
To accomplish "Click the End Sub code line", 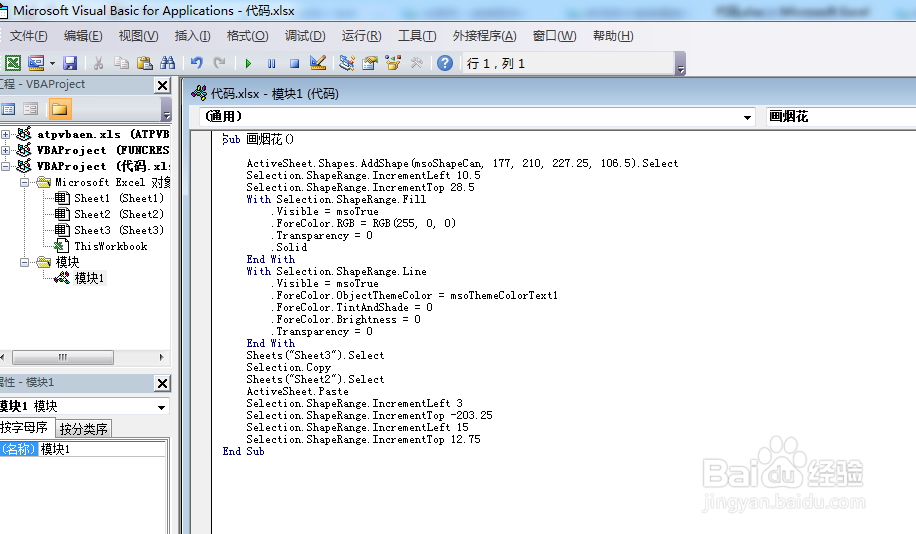I will [x=244, y=452].
